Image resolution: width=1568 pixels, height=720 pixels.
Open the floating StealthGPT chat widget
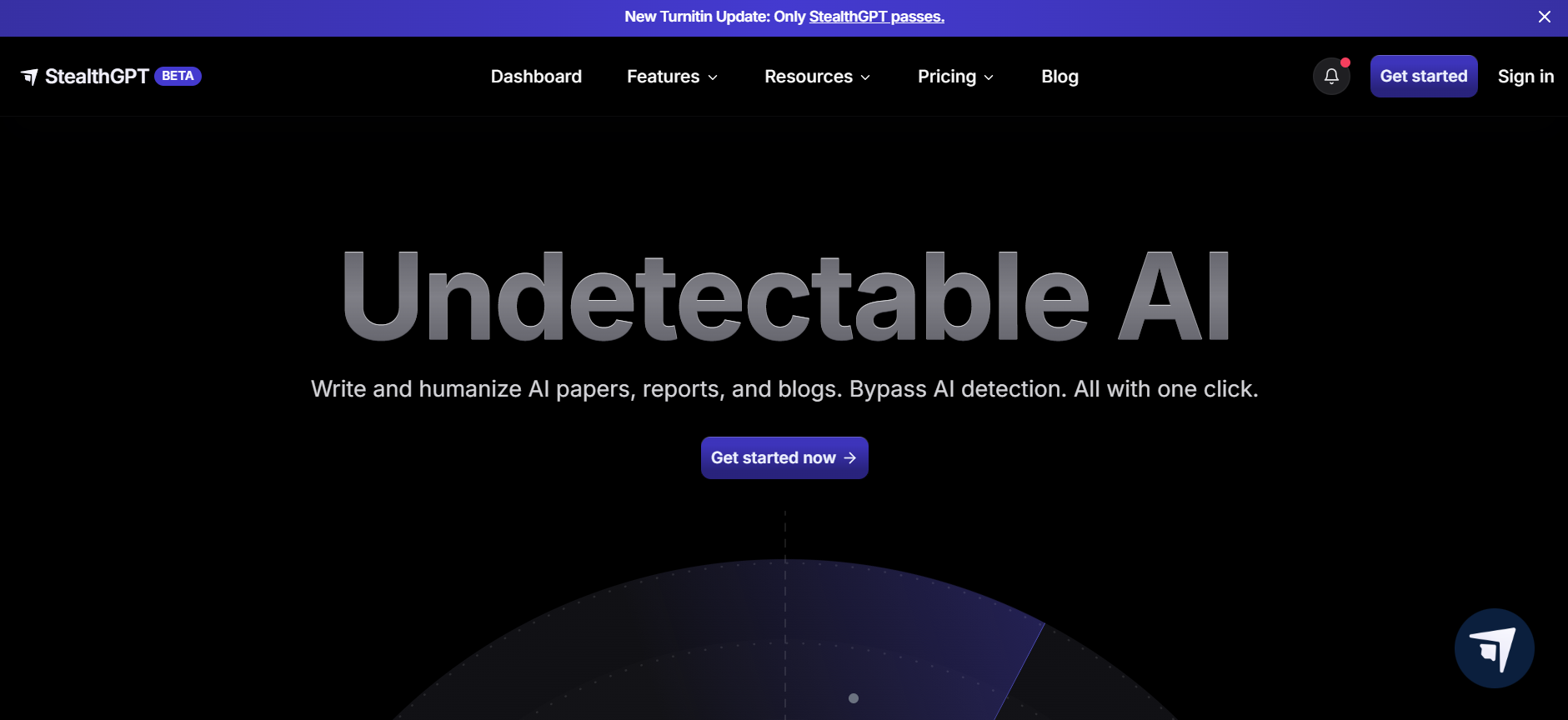1494,648
